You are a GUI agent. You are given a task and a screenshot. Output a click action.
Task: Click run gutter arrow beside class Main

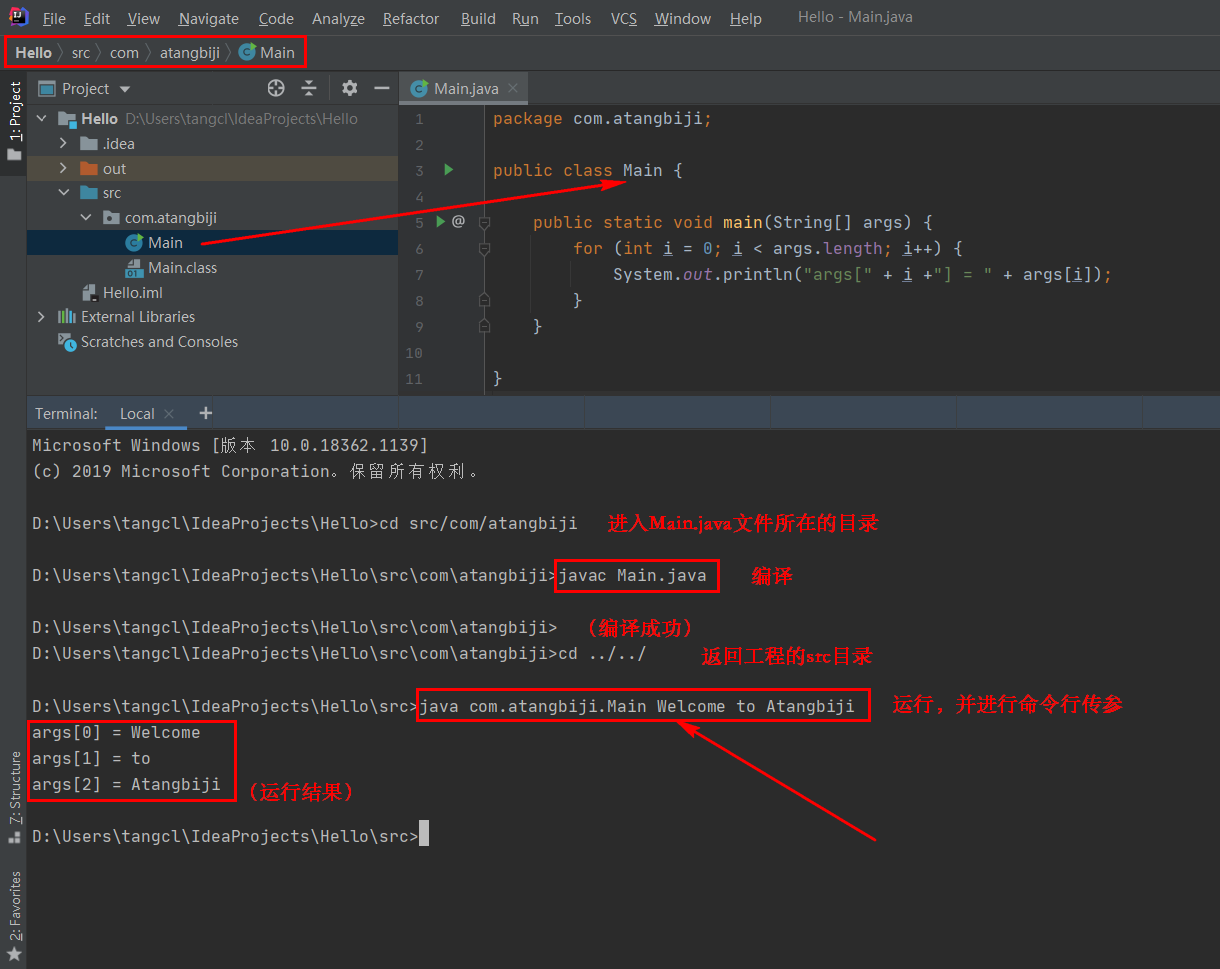(x=449, y=170)
